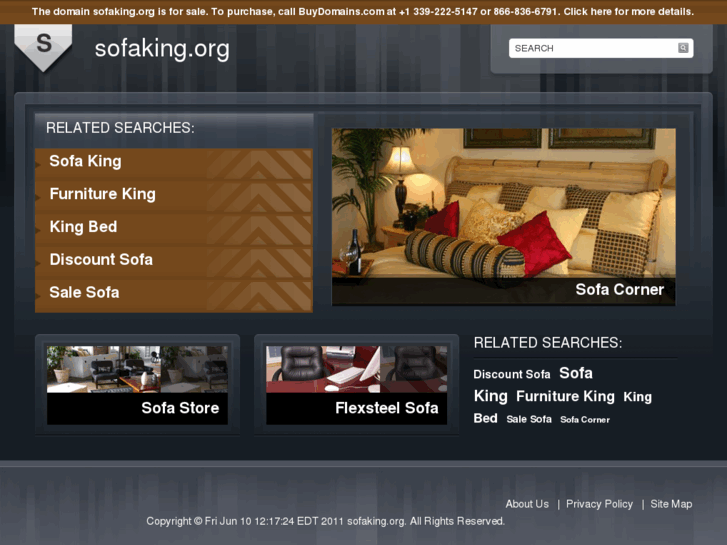
Task: Open the Privacy Policy footer link
Action: 599,504
